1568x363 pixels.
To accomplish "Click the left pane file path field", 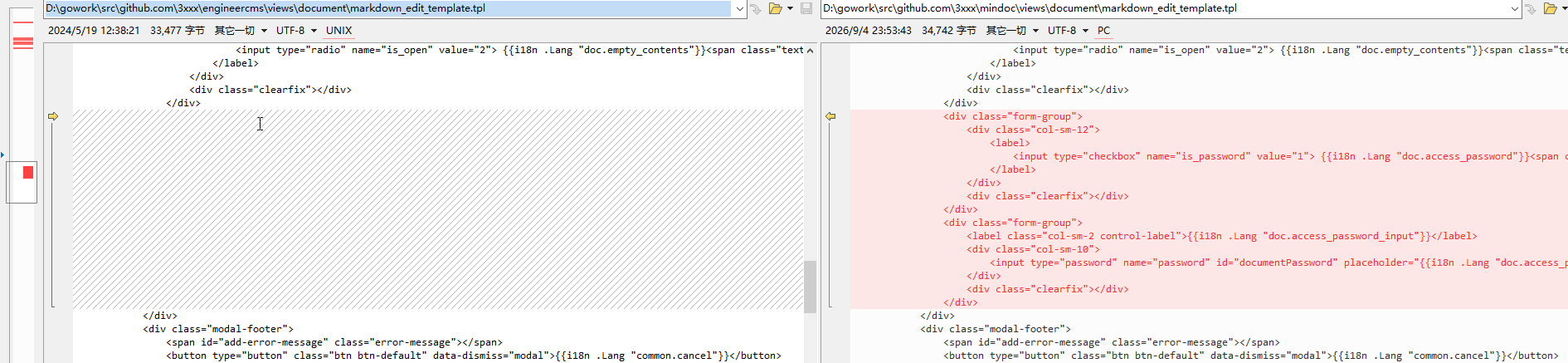I will pyautogui.click(x=387, y=8).
